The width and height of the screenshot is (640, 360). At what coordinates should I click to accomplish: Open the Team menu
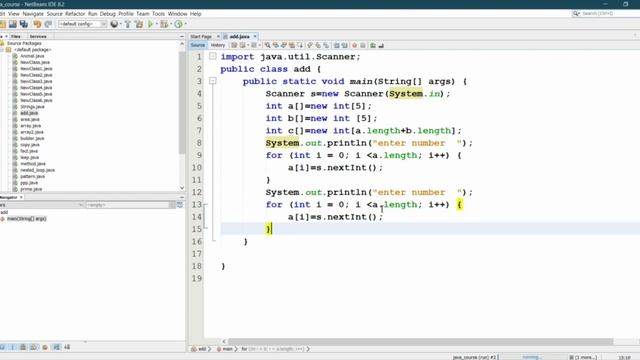[142, 13]
